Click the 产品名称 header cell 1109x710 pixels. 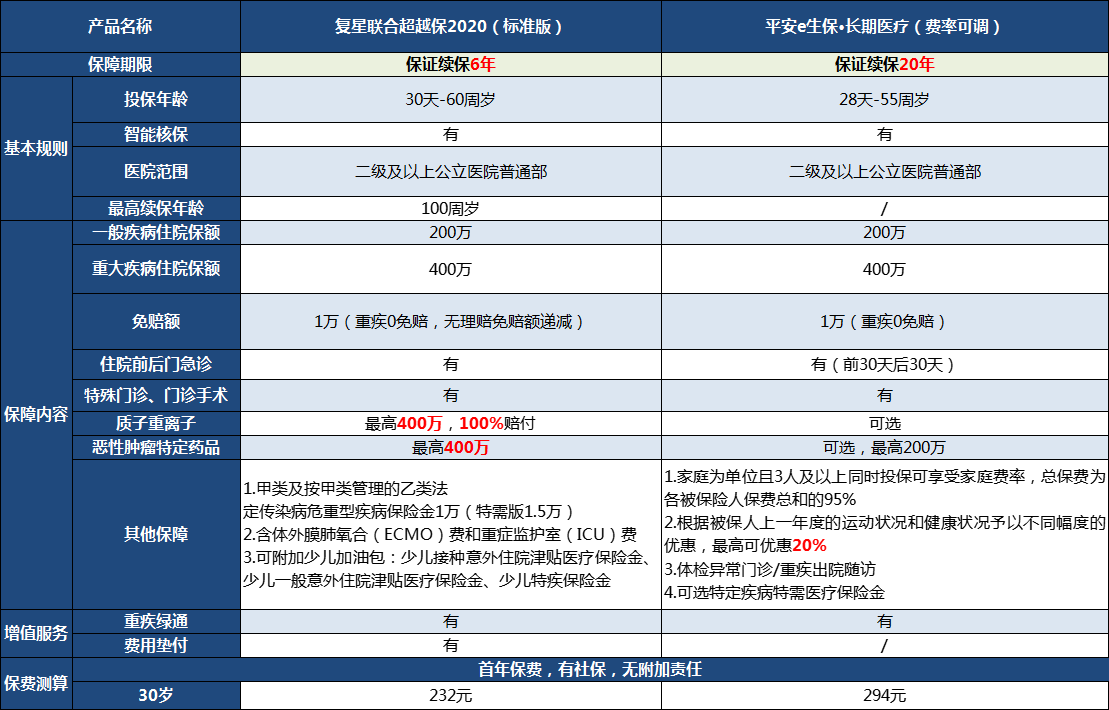point(120,26)
